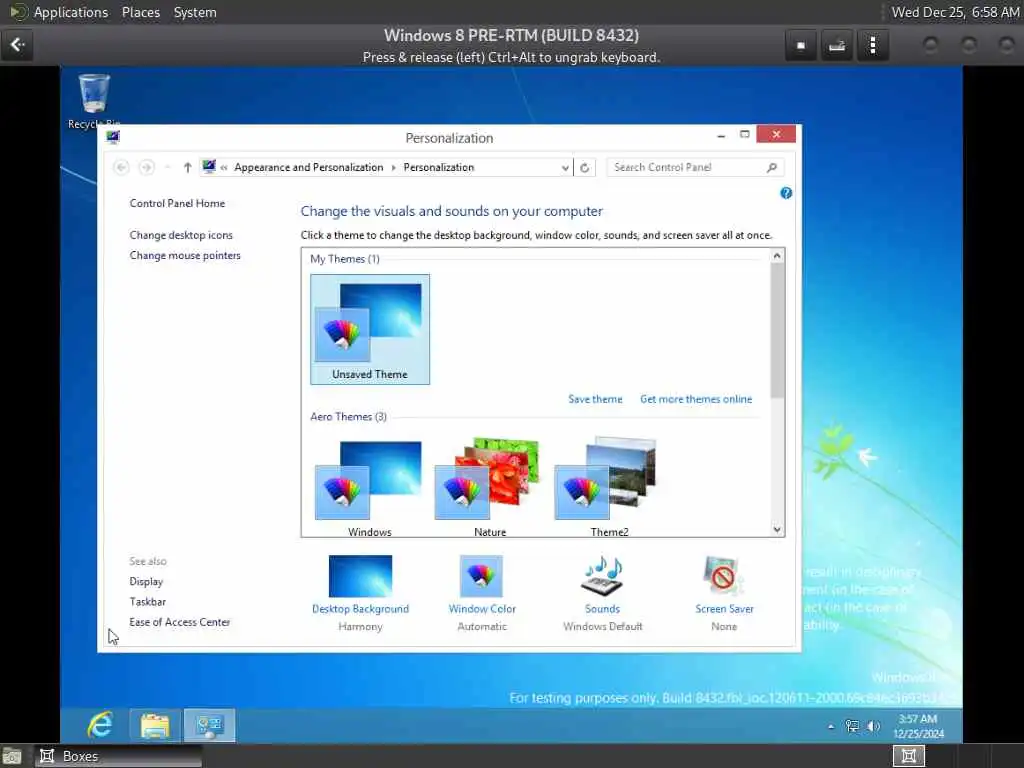Screen dimensions: 1024x768
Task: Click the Screen Saver text link
Action: pyautogui.click(x=724, y=609)
